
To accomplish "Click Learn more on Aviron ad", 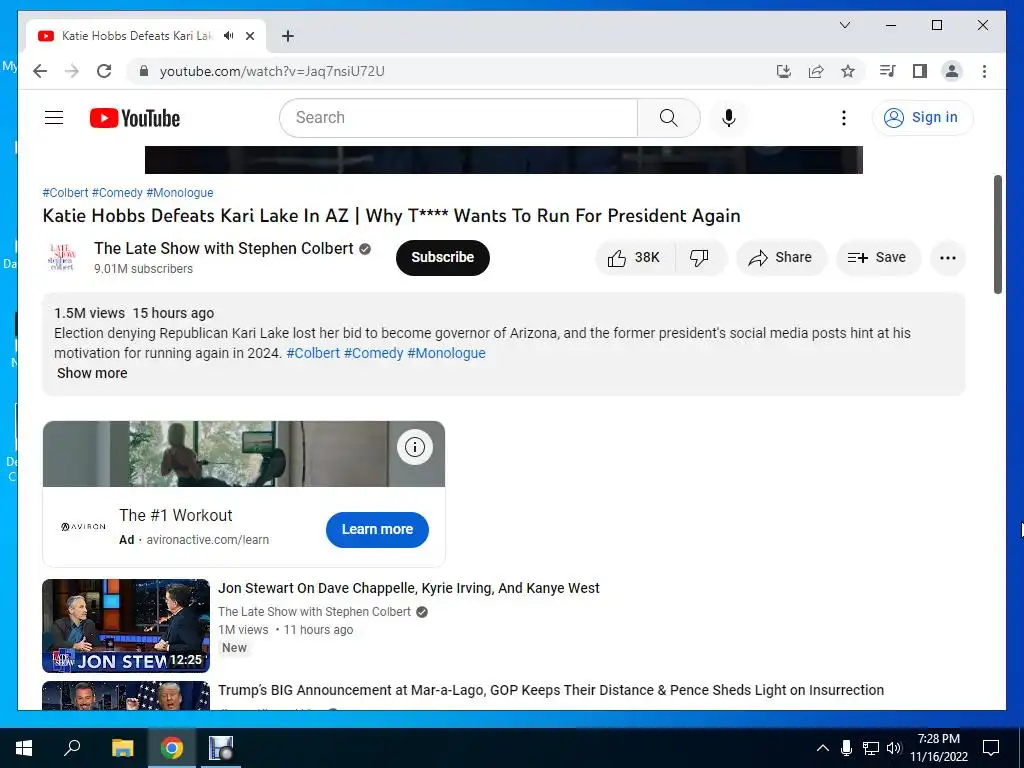I will [x=377, y=530].
